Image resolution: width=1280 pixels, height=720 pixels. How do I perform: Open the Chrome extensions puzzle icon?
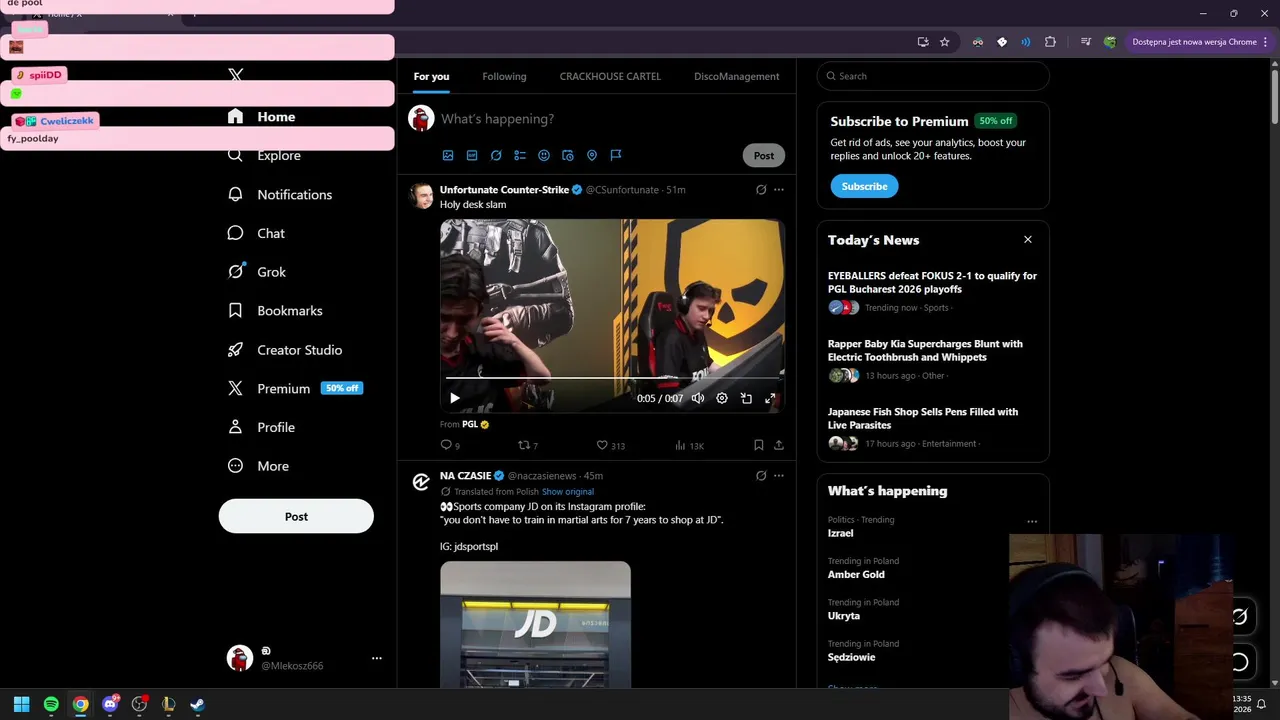(x=1050, y=42)
